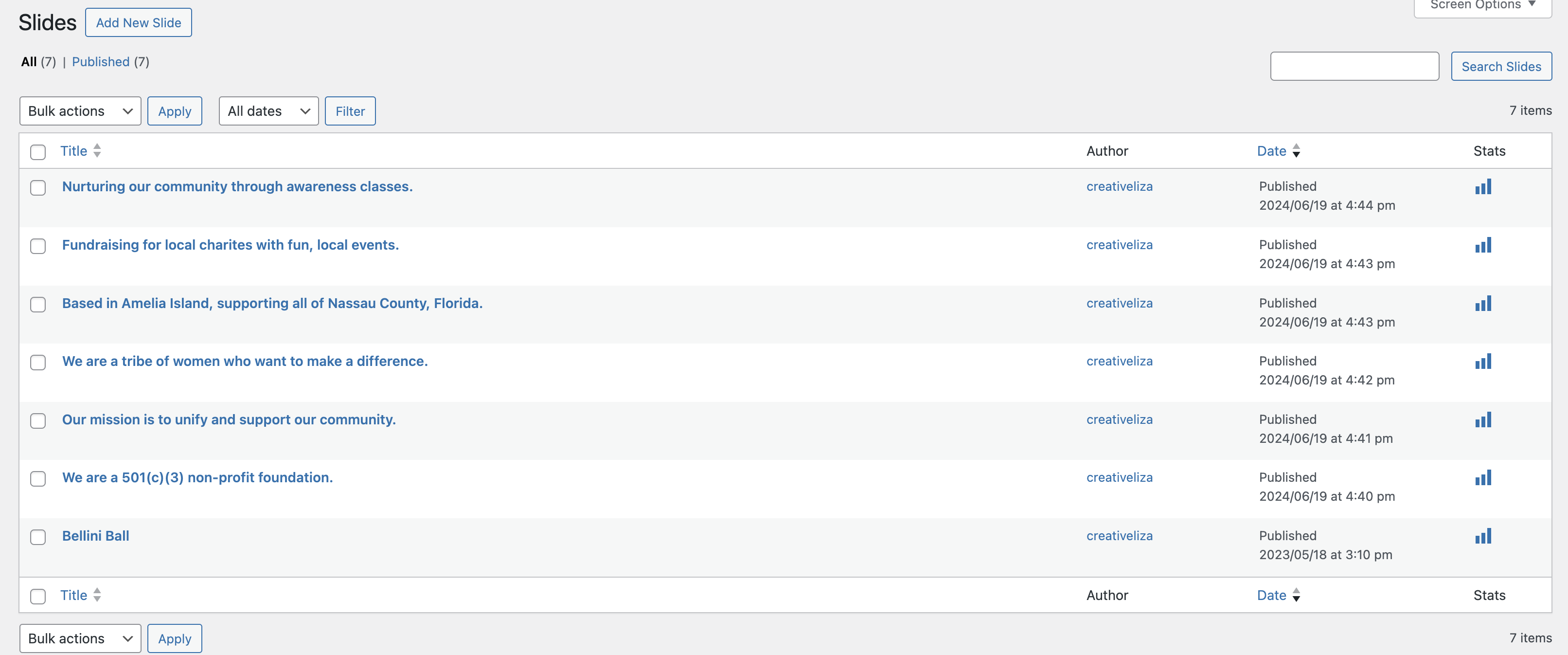The width and height of the screenshot is (1568, 655).
Task: Check the select-all checkbox in table header
Action: pos(38,152)
